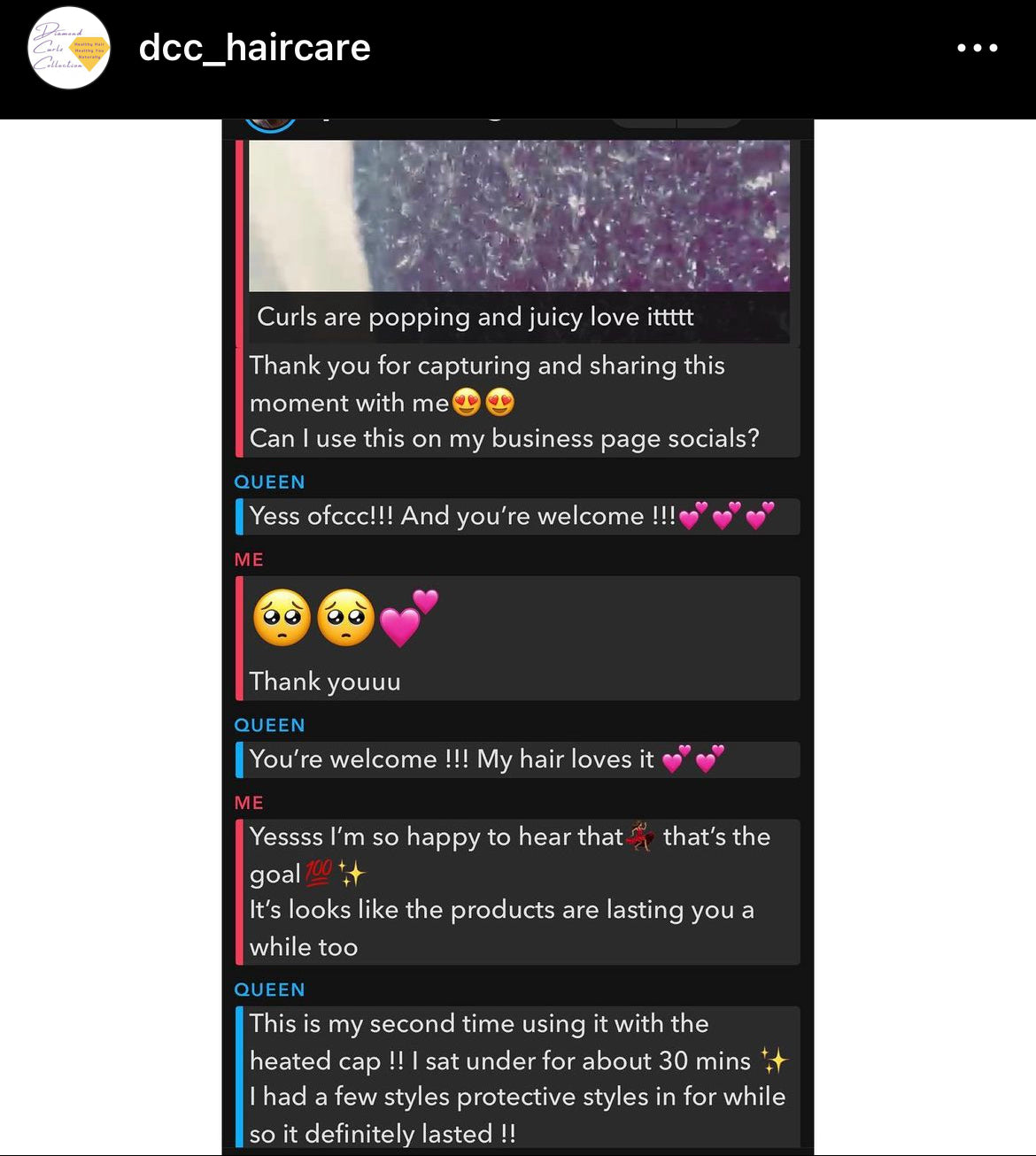Open the three-dot post options menu
1036x1156 pixels.
click(978, 48)
